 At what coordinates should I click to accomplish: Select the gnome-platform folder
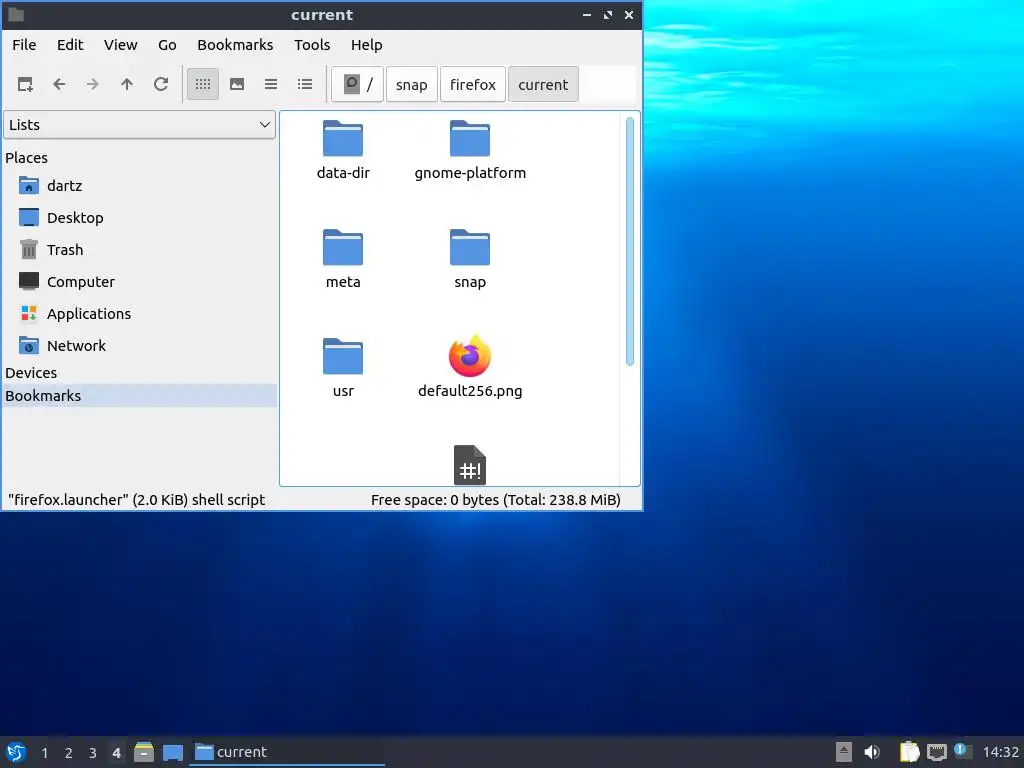point(470,150)
